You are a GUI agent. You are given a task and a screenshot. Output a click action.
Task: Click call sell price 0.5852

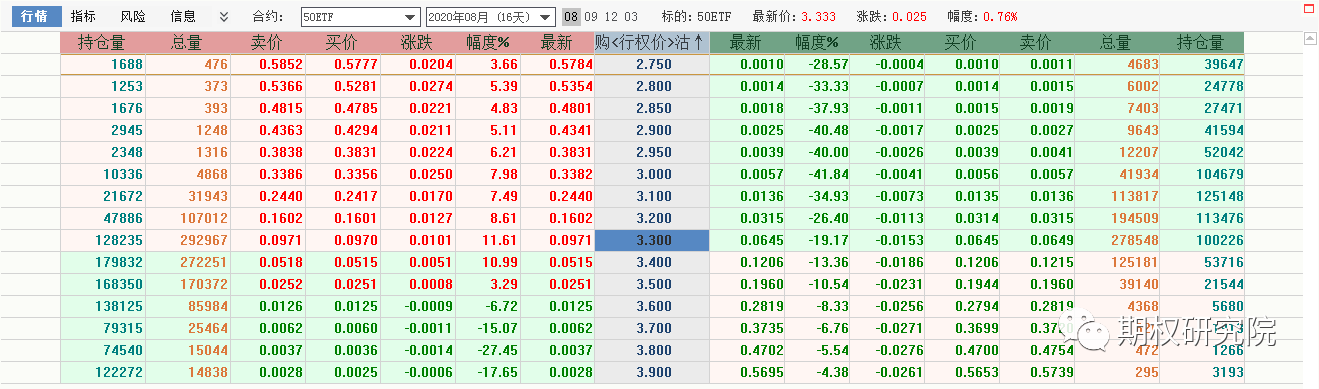(282, 64)
